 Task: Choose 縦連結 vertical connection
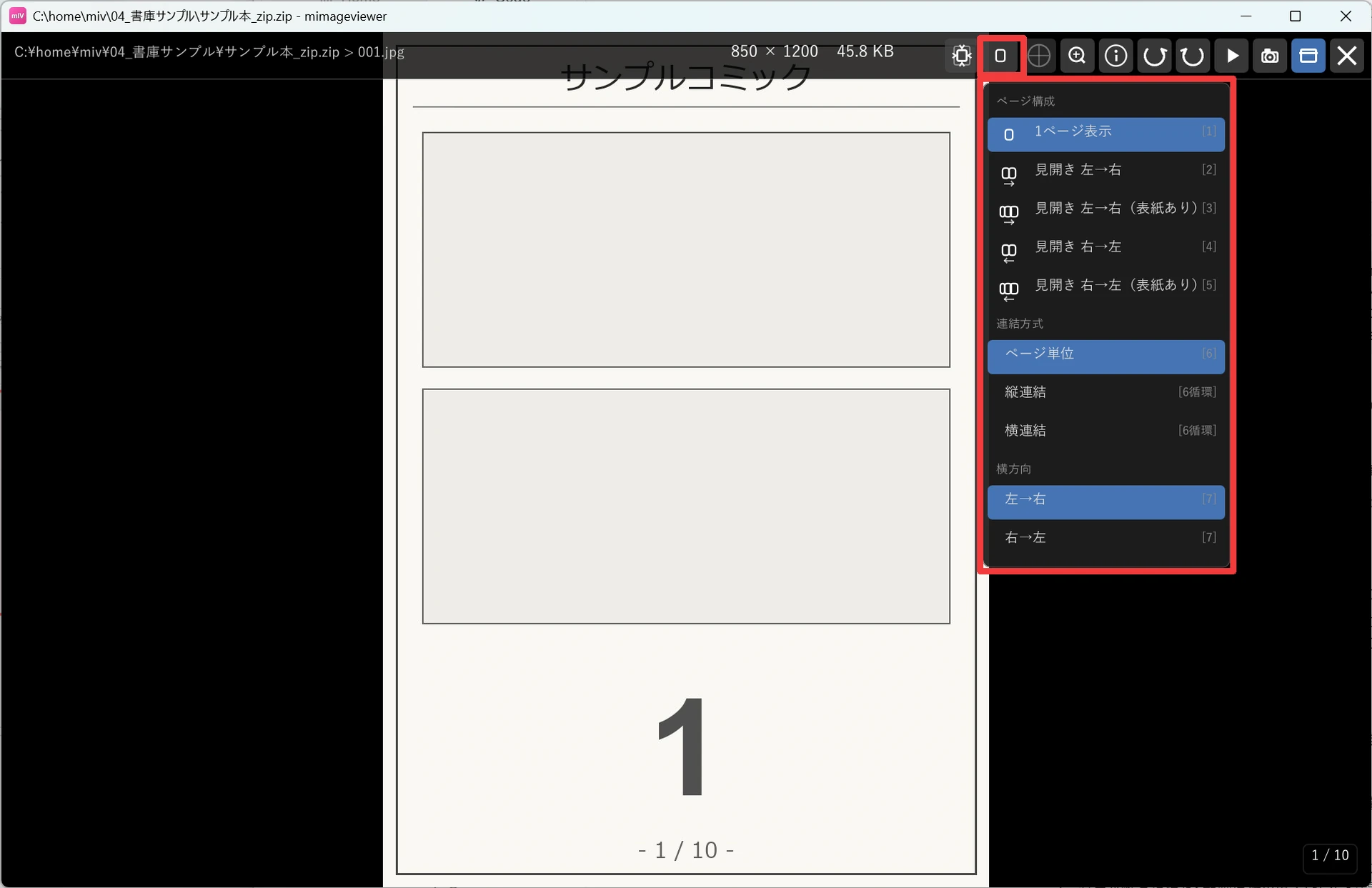(1105, 394)
